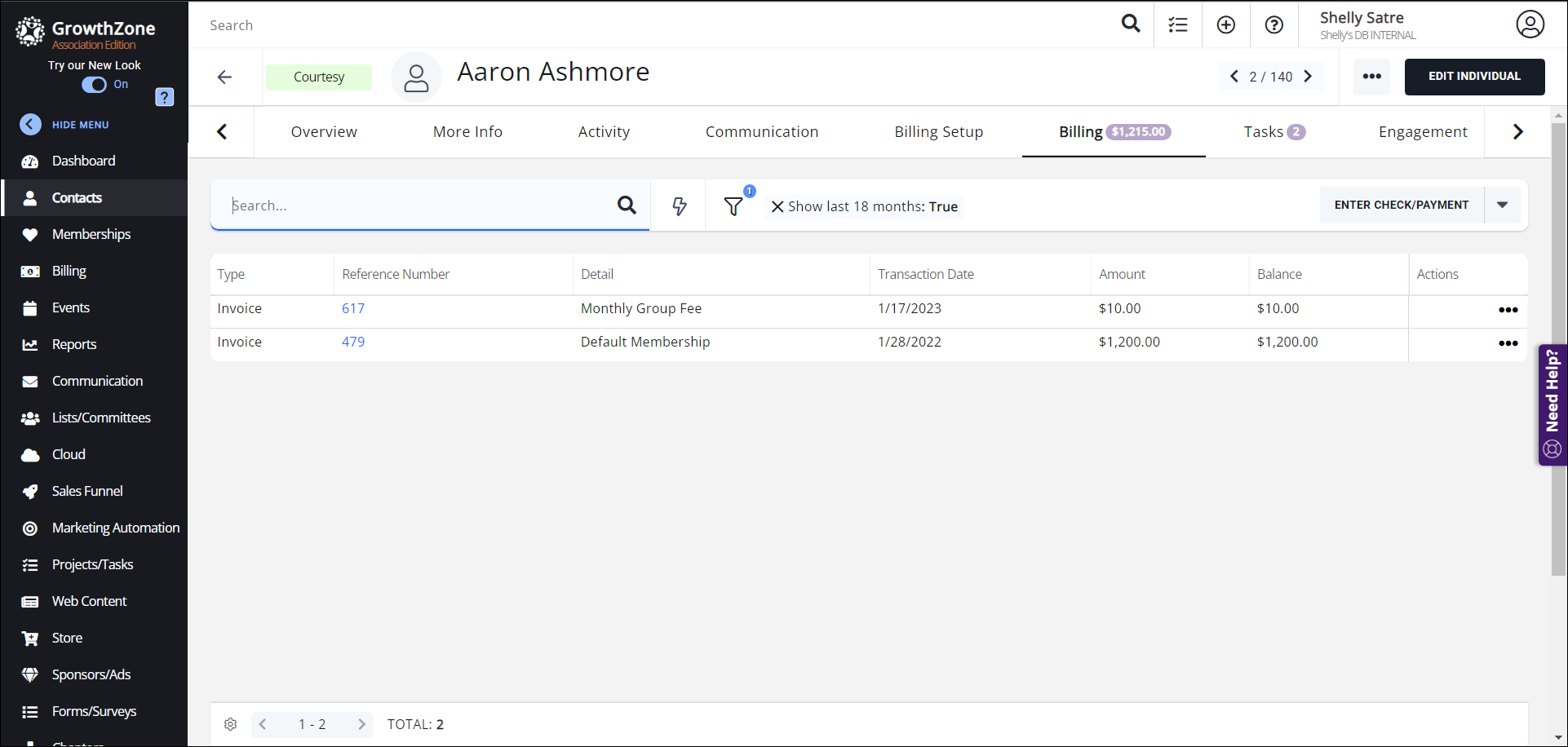The image size is (1568, 747).
Task: Open Memberships in the sidebar
Action: [x=91, y=235]
